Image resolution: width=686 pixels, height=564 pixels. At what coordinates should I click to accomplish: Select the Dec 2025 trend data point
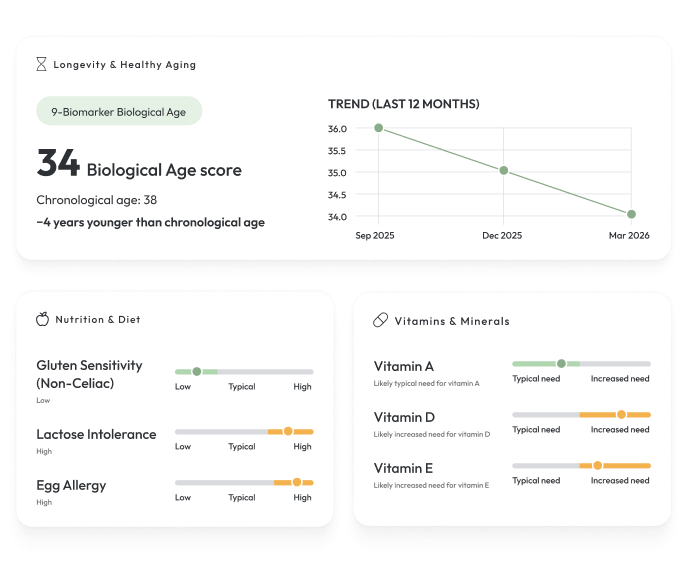click(504, 170)
